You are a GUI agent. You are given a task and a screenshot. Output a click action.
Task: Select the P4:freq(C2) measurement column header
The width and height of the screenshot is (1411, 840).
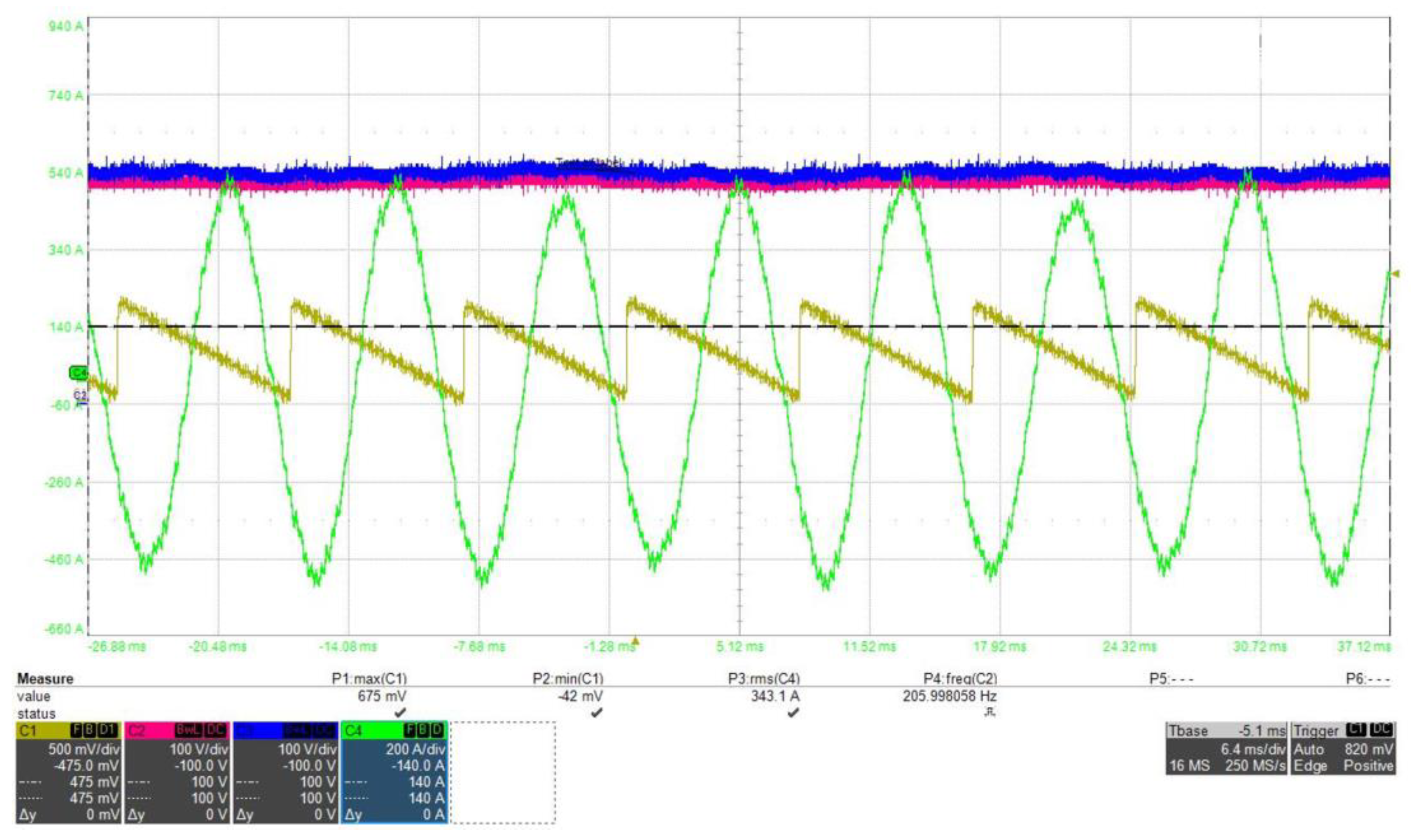[x=960, y=678]
